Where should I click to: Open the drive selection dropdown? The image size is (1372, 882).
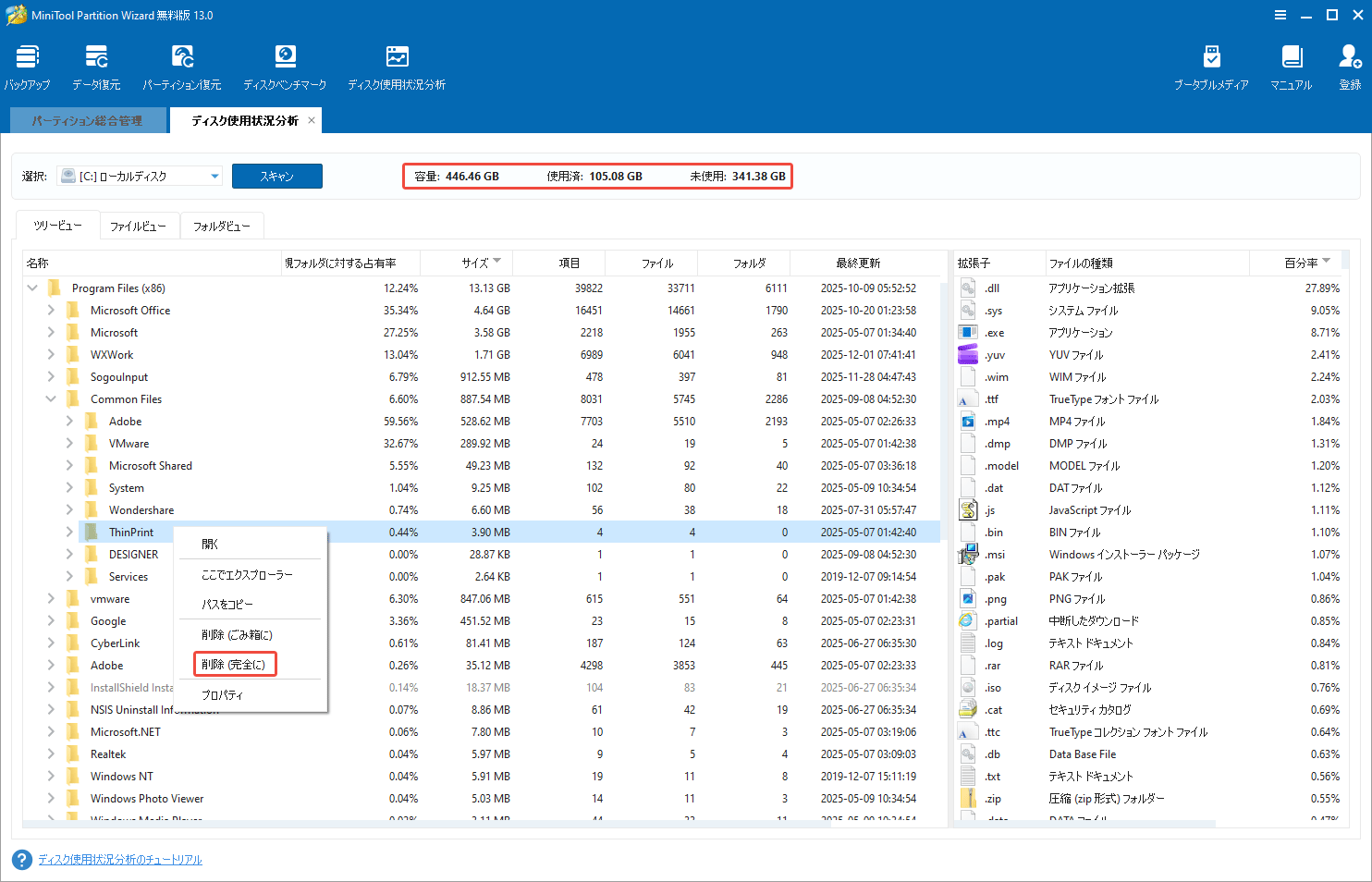pos(214,176)
